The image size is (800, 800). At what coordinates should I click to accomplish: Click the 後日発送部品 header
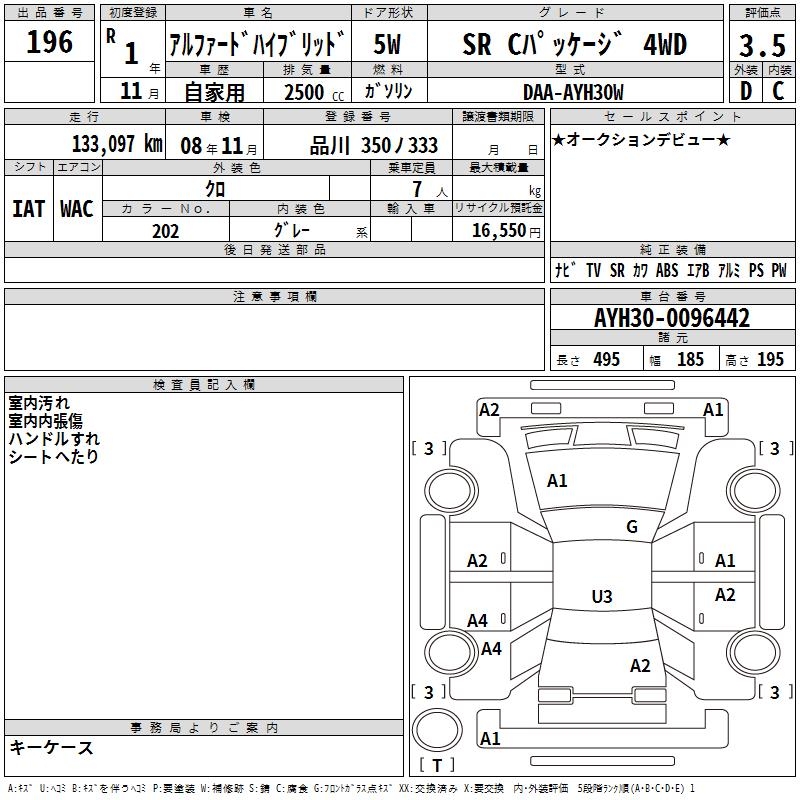[x=274, y=249]
